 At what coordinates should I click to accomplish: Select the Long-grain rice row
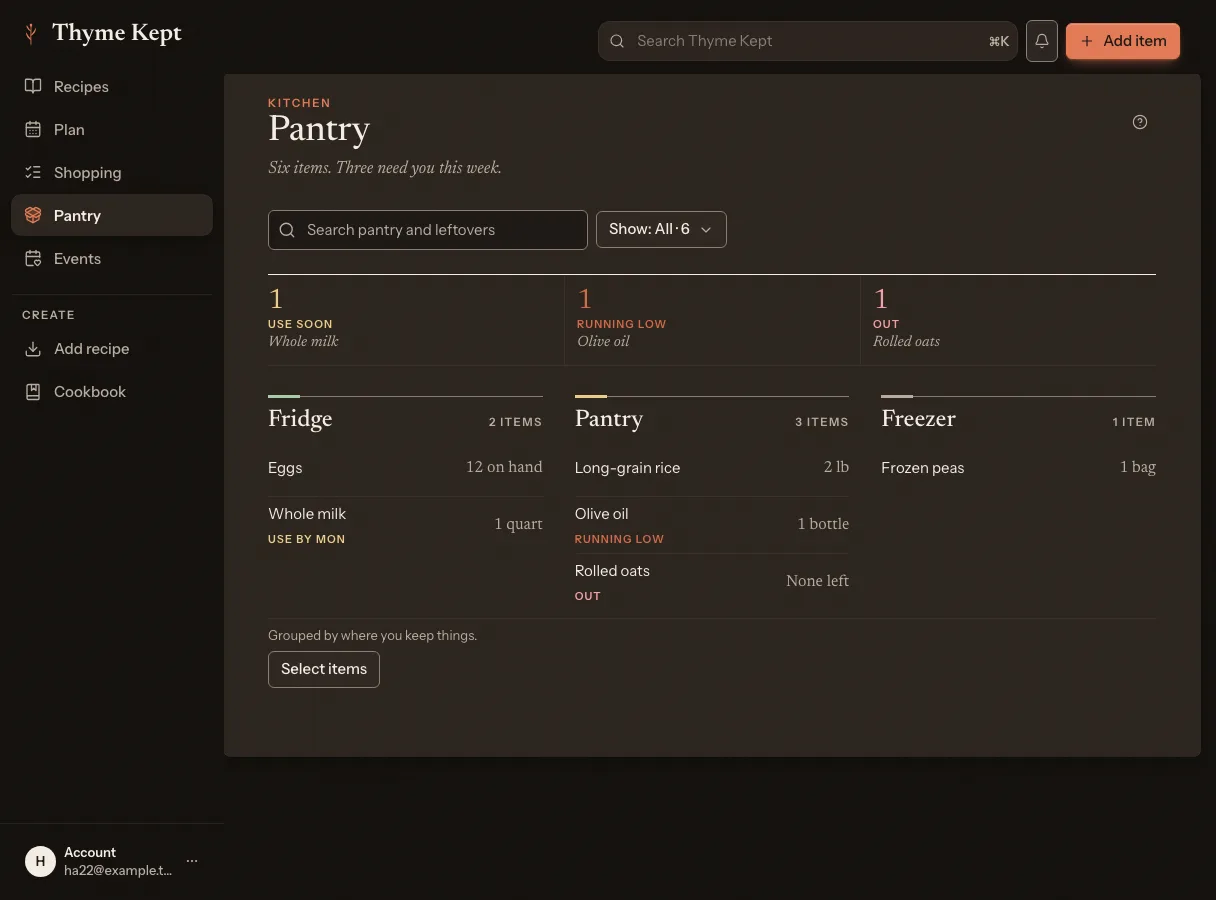pyautogui.click(x=712, y=468)
